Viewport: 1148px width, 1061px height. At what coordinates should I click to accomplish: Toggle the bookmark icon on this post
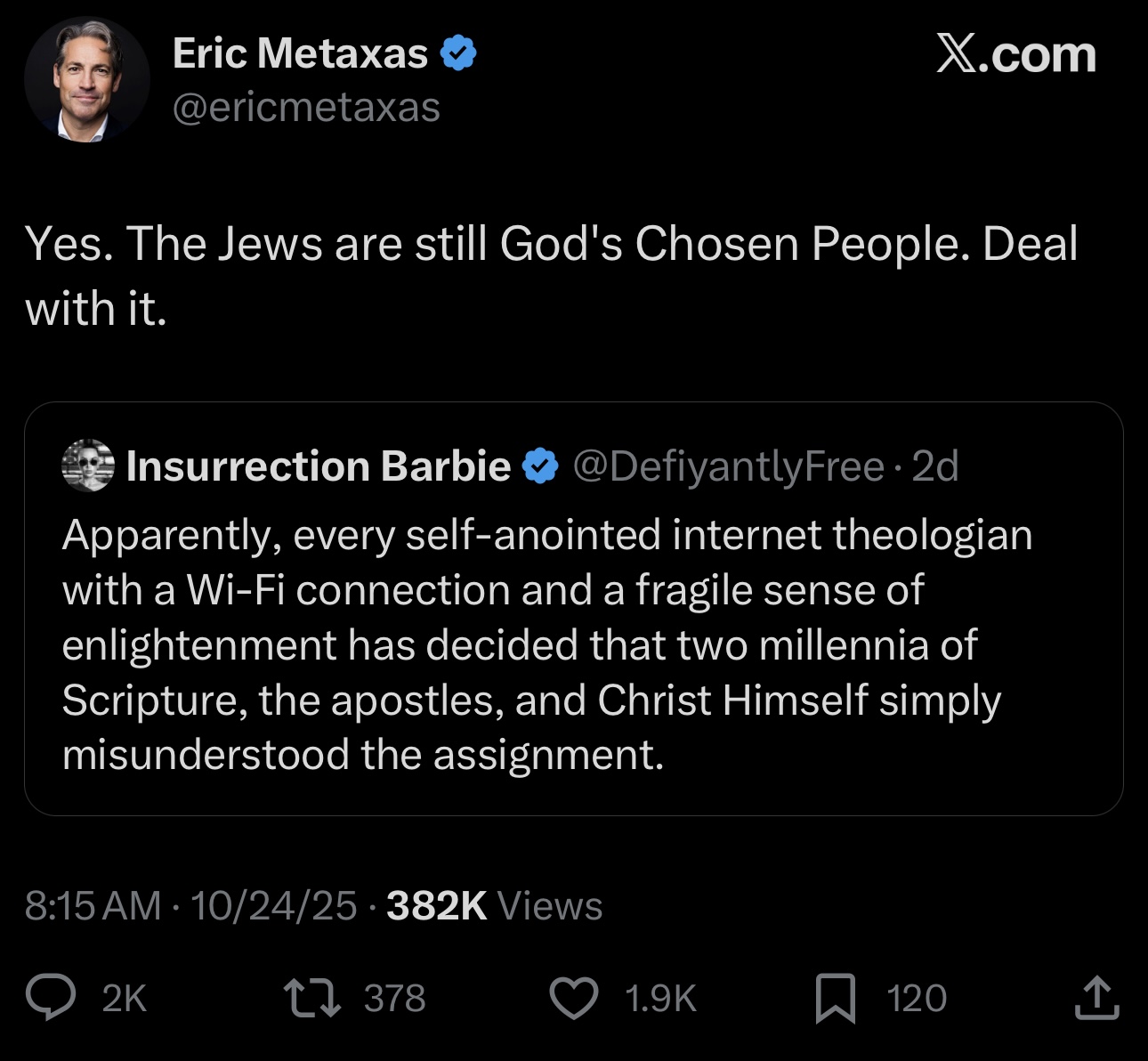point(835,998)
